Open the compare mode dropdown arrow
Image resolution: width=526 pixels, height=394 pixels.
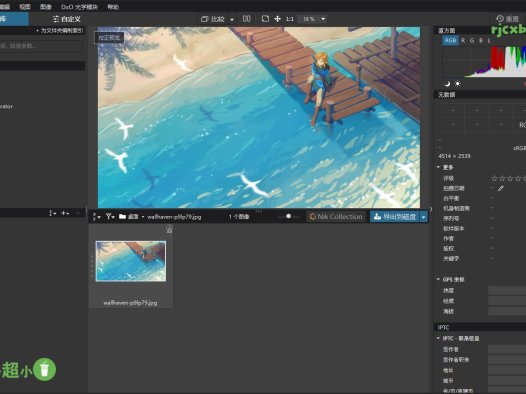pos(232,19)
